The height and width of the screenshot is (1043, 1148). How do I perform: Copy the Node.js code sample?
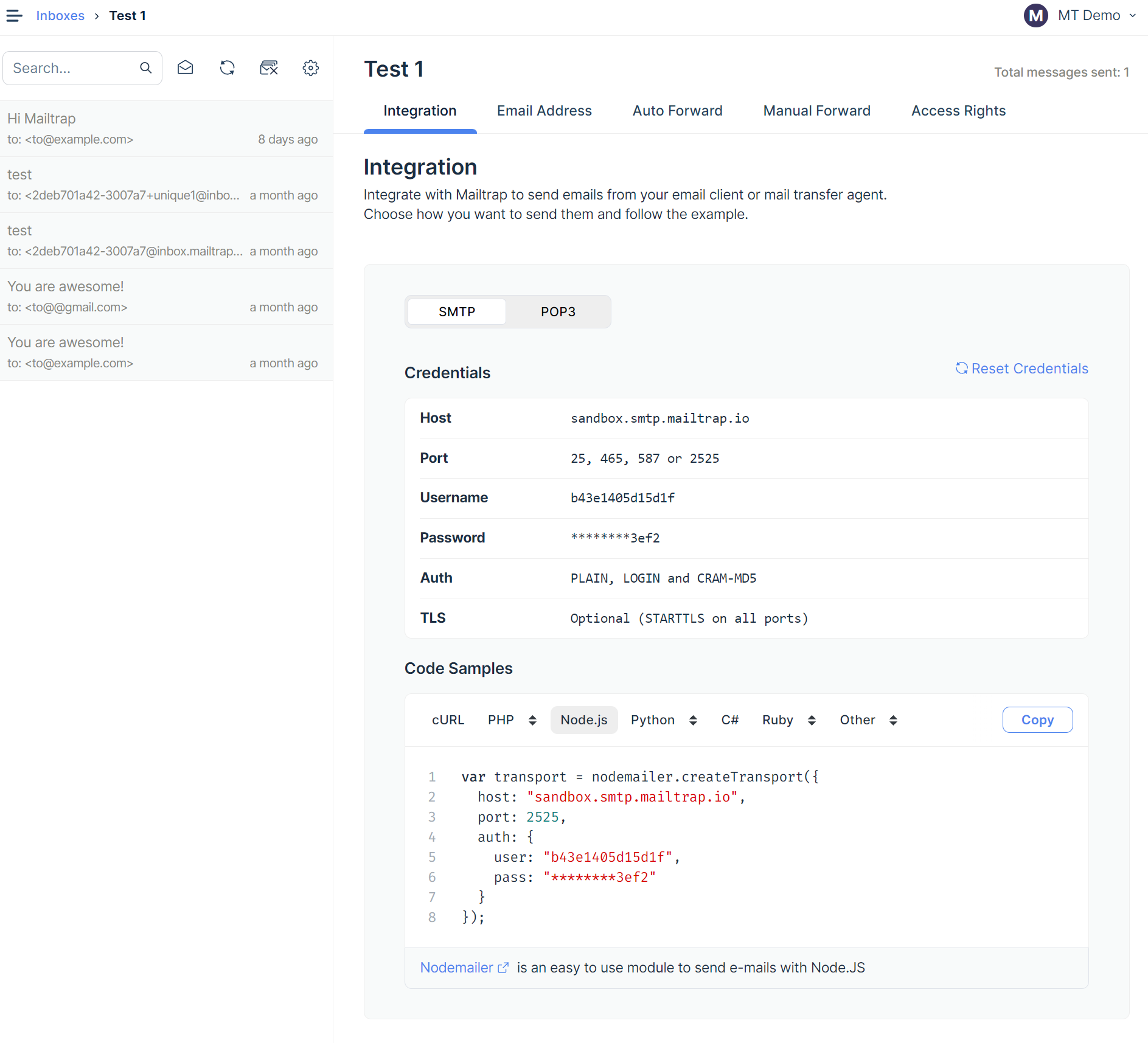click(x=1037, y=719)
